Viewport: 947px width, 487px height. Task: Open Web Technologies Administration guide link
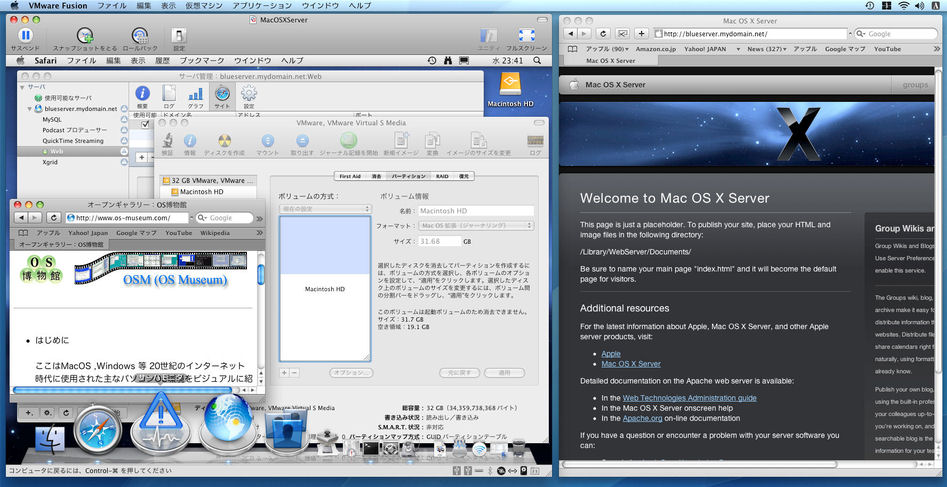coord(689,398)
